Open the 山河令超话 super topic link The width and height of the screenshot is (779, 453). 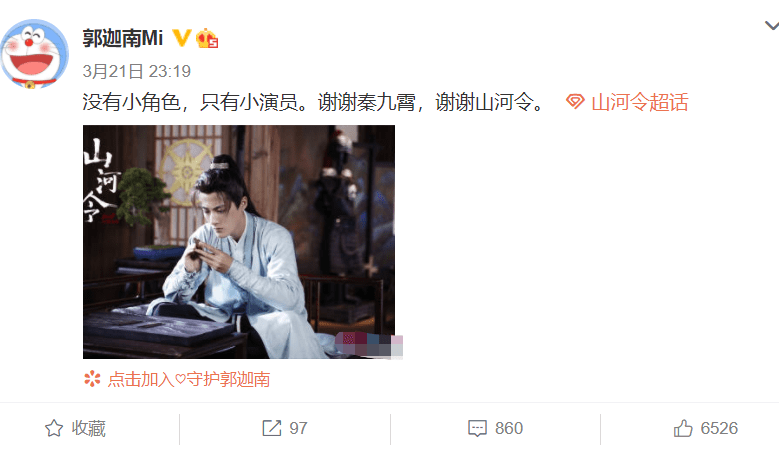[x=639, y=102]
